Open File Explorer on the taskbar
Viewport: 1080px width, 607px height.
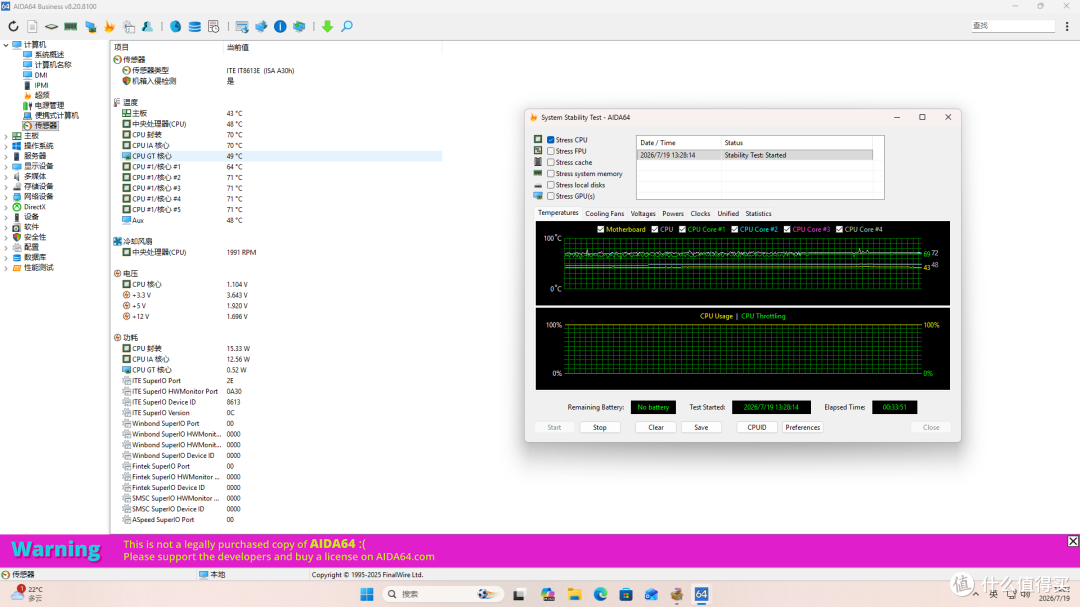[x=574, y=594]
